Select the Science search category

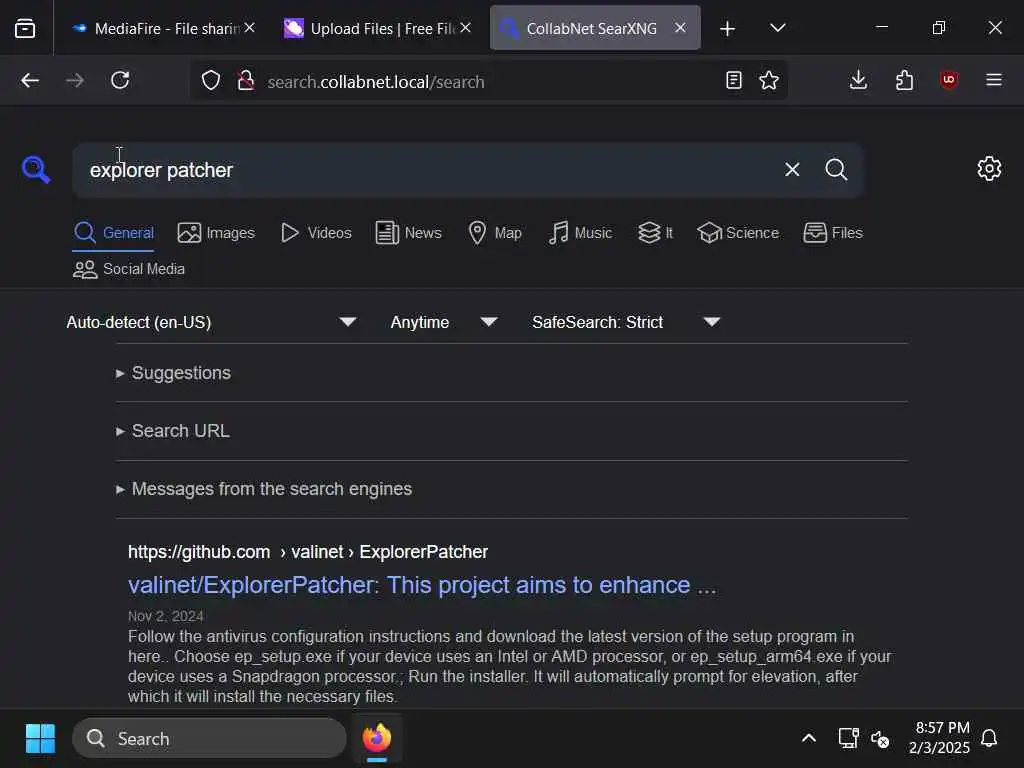(x=738, y=233)
